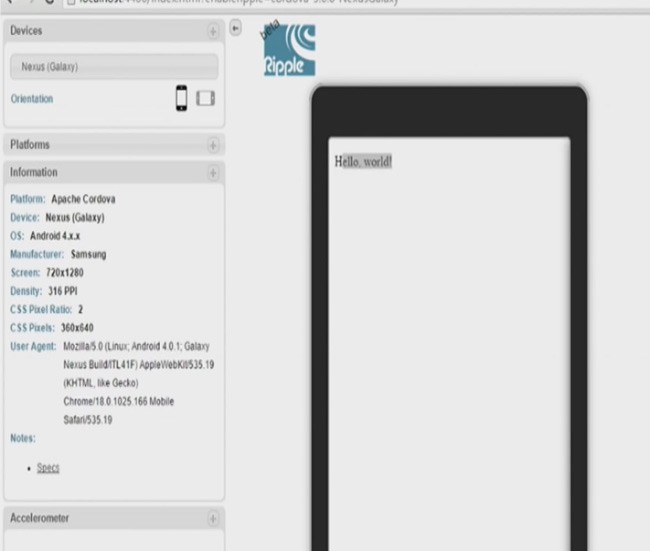Select the Apache Cordova platform value
The image size is (650, 551).
(83, 199)
